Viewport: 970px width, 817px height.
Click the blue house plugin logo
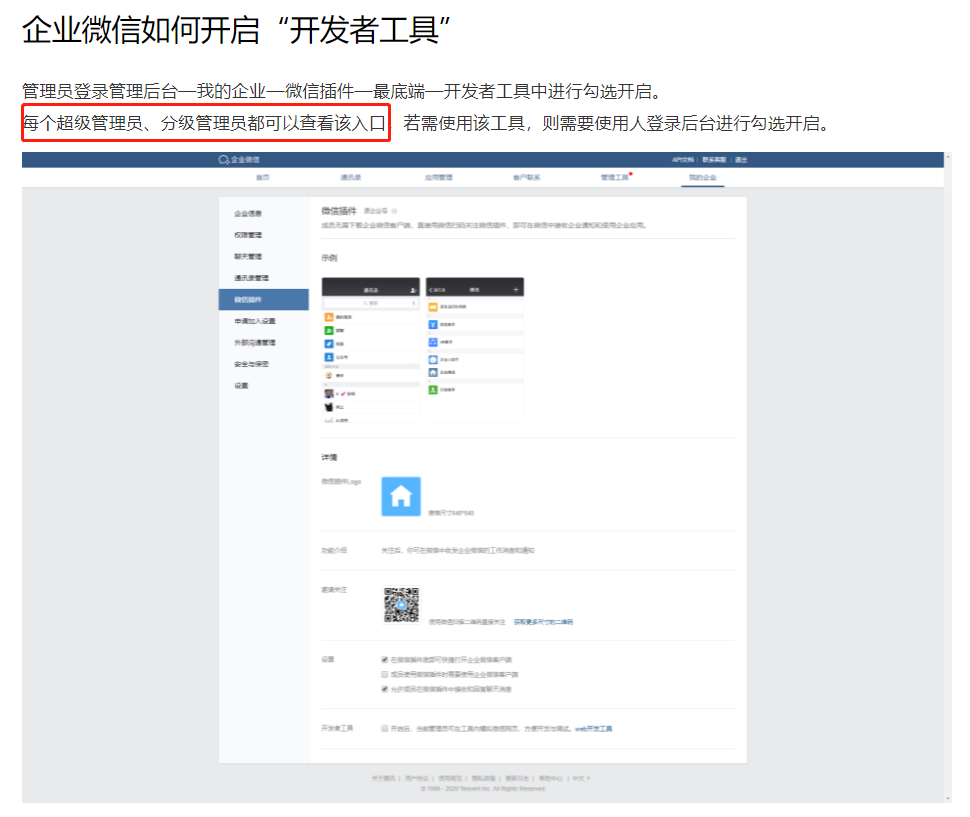point(401,496)
